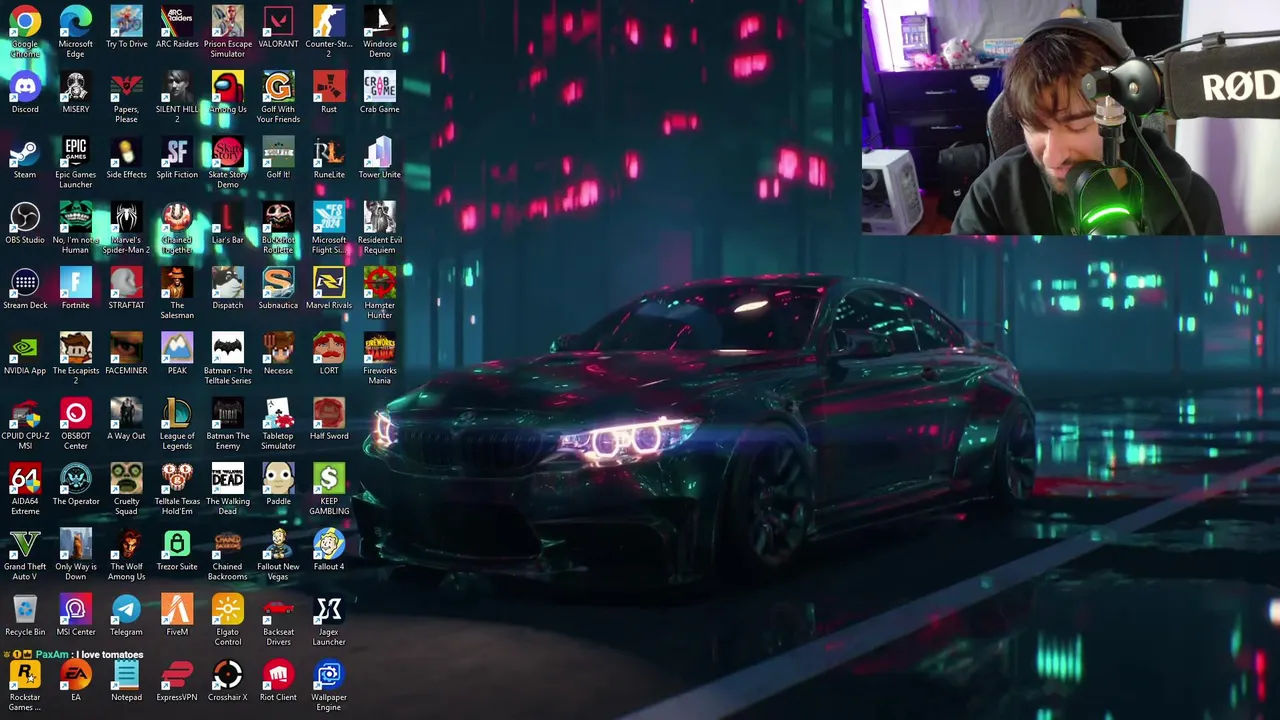Select Counter-Strike 2 shortcut

pos(329,22)
